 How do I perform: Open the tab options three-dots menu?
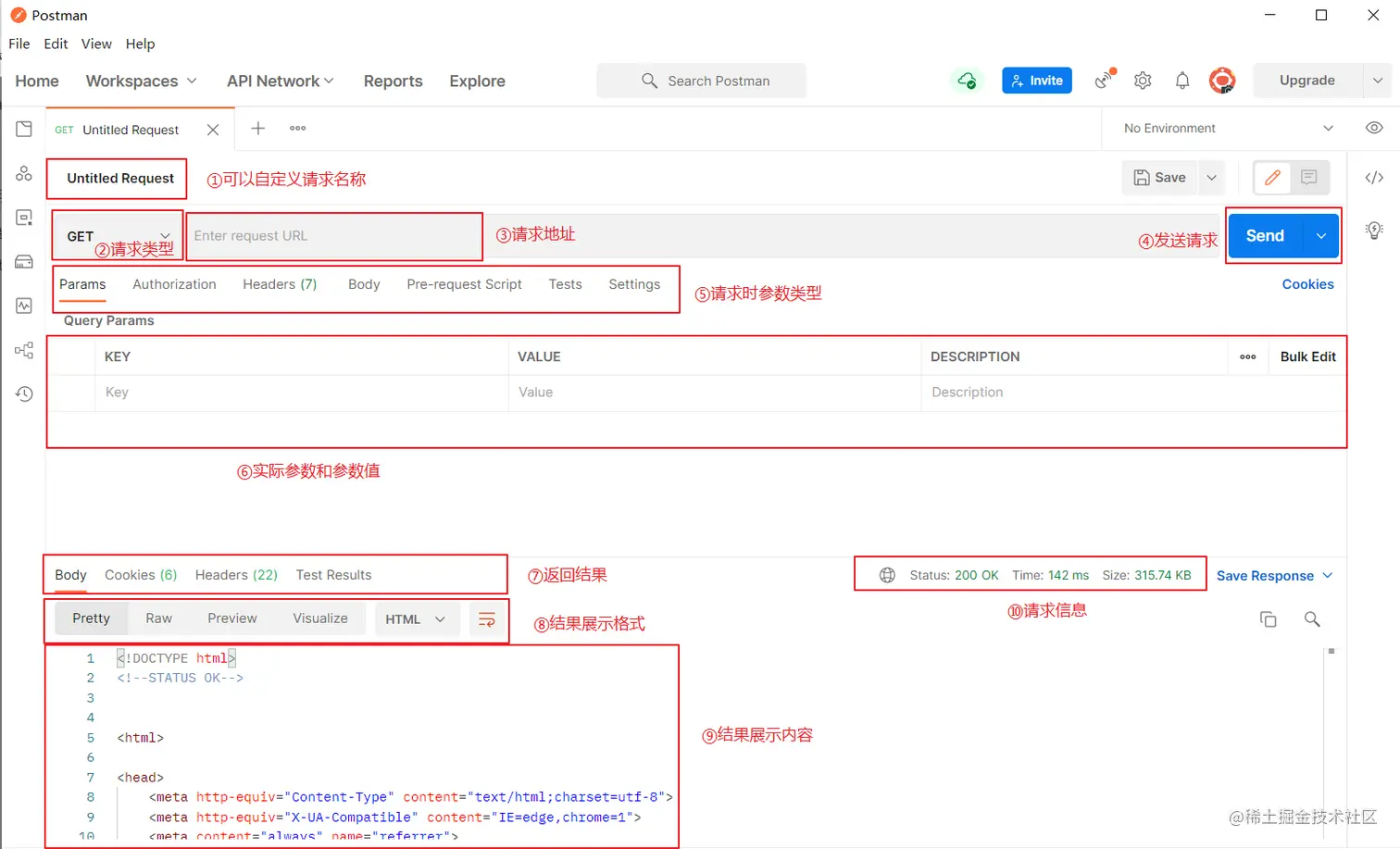tap(297, 129)
